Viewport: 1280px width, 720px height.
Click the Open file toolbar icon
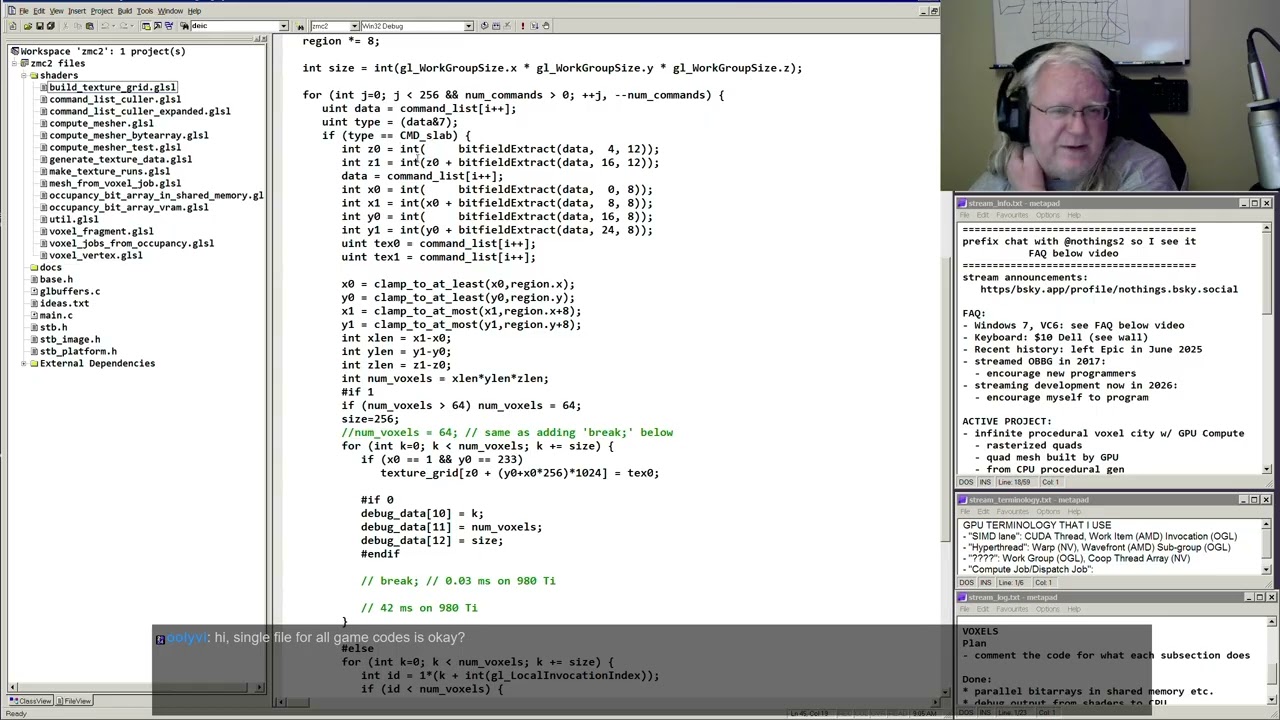(28, 26)
